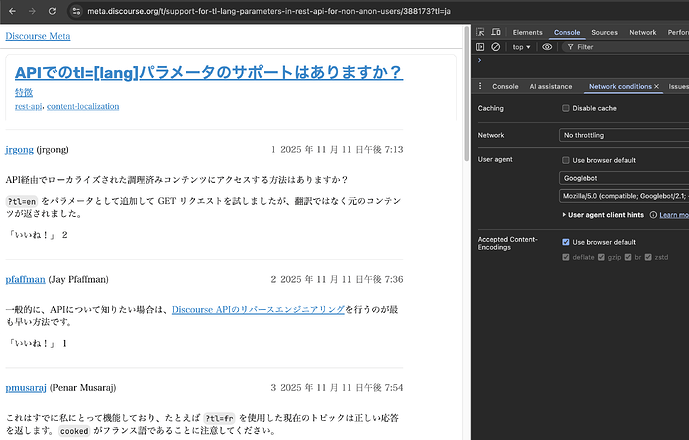Screen dimensions: 689x440
Task: Open pmusaraj's user profile link
Action: (26, 388)
